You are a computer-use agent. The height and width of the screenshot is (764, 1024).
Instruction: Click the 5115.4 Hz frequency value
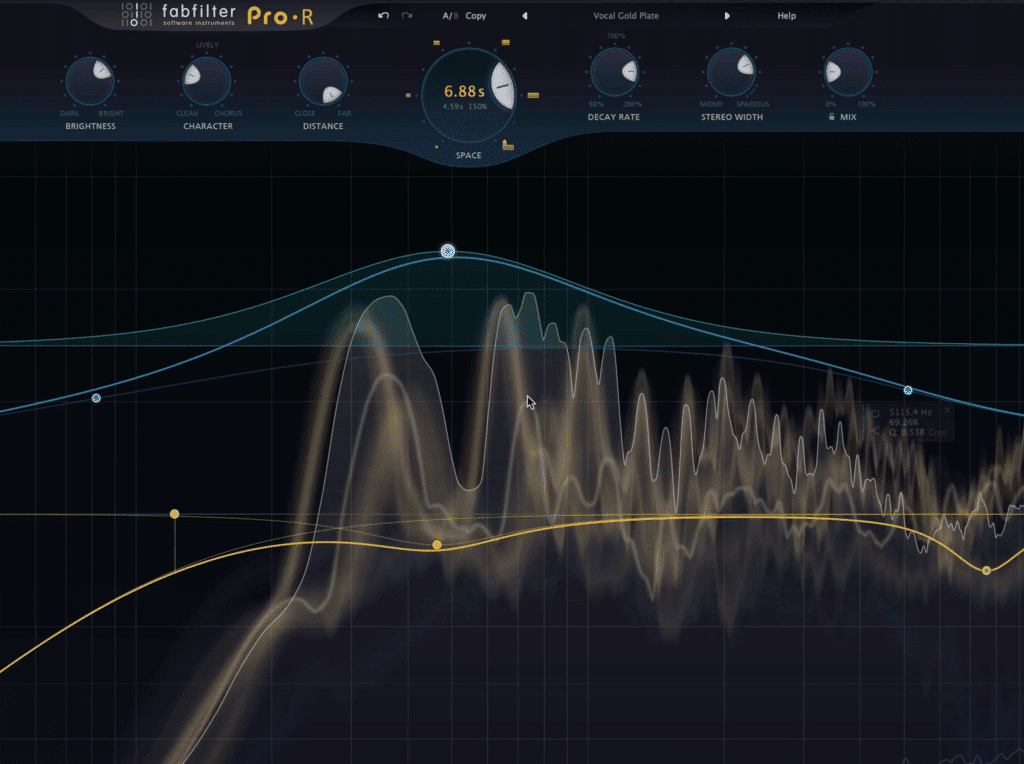[910, 412]
